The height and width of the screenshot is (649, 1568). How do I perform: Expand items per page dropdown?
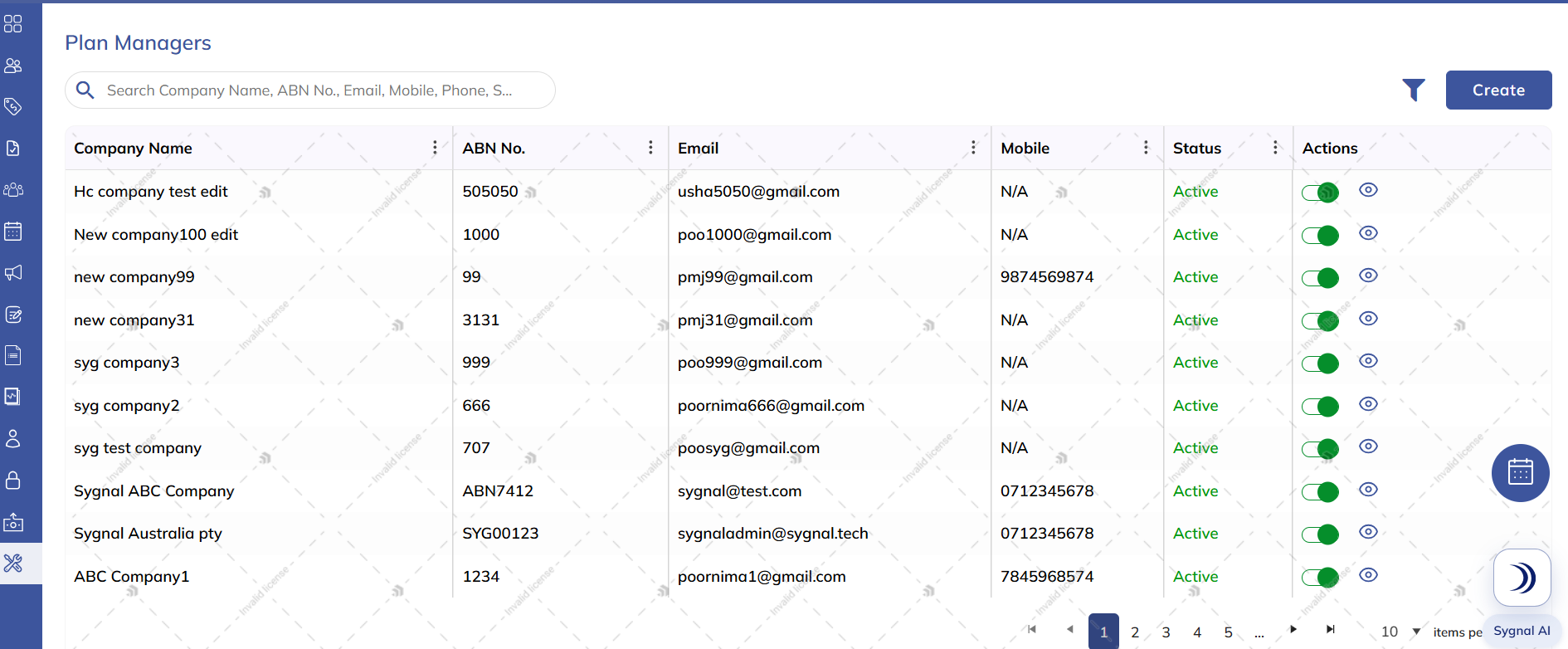pos(1416,632)
